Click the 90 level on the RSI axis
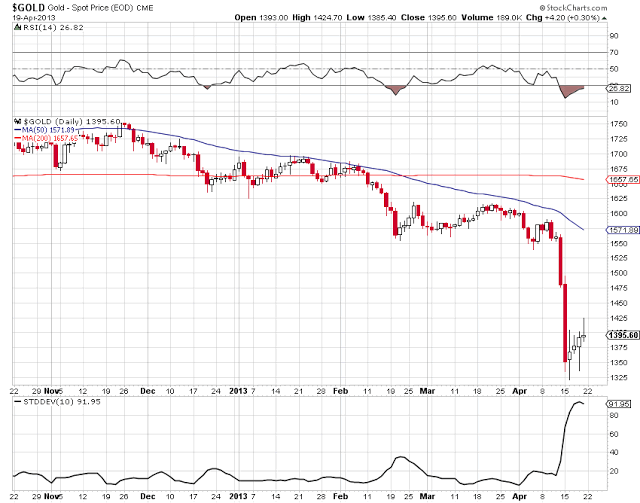640x503 pixels. click(614, 36)
